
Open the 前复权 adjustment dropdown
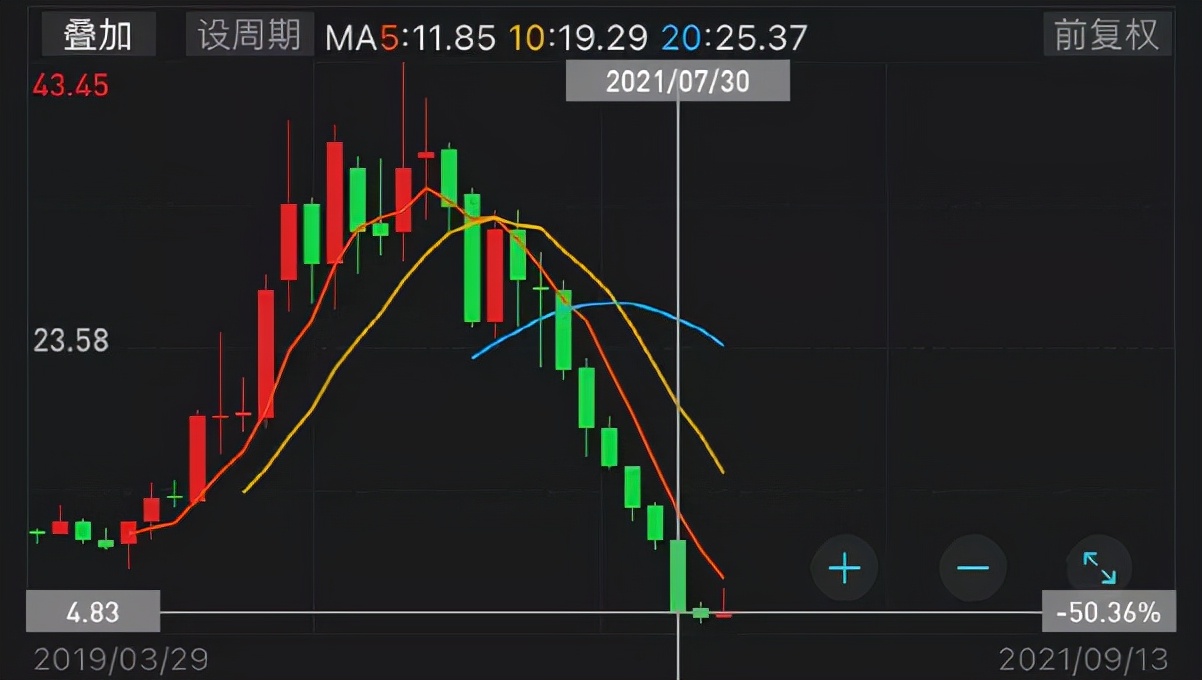tap(1107, 35)
